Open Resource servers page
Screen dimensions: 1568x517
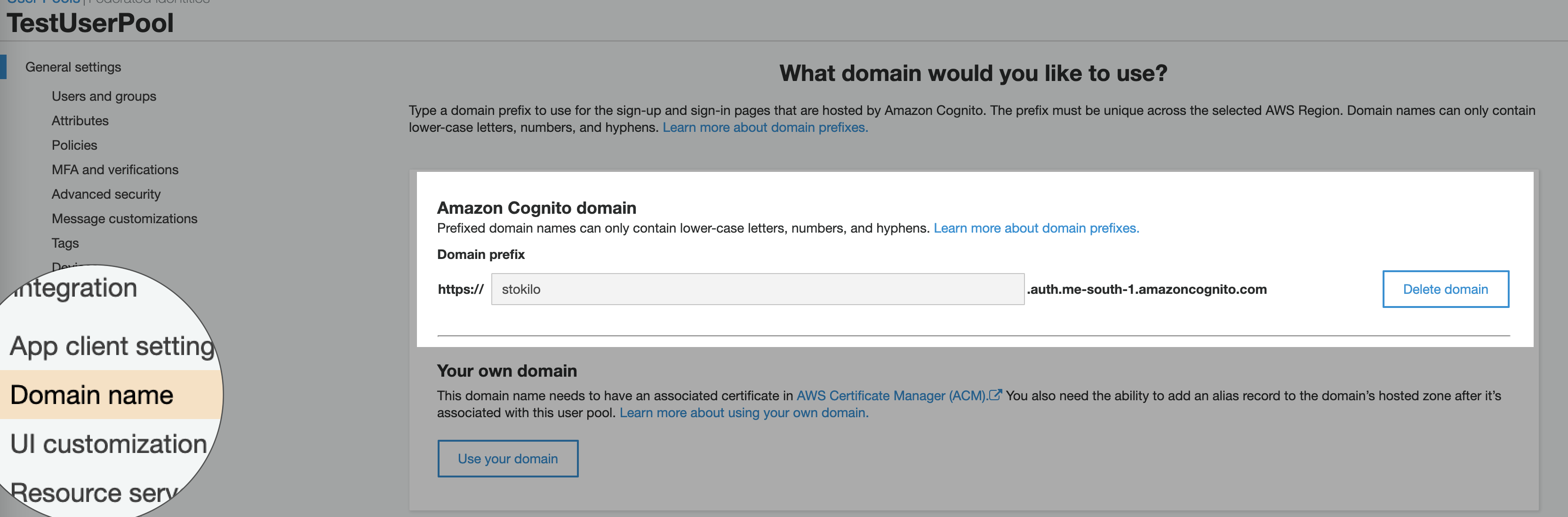pyautogui.click(x=94, y=492)
